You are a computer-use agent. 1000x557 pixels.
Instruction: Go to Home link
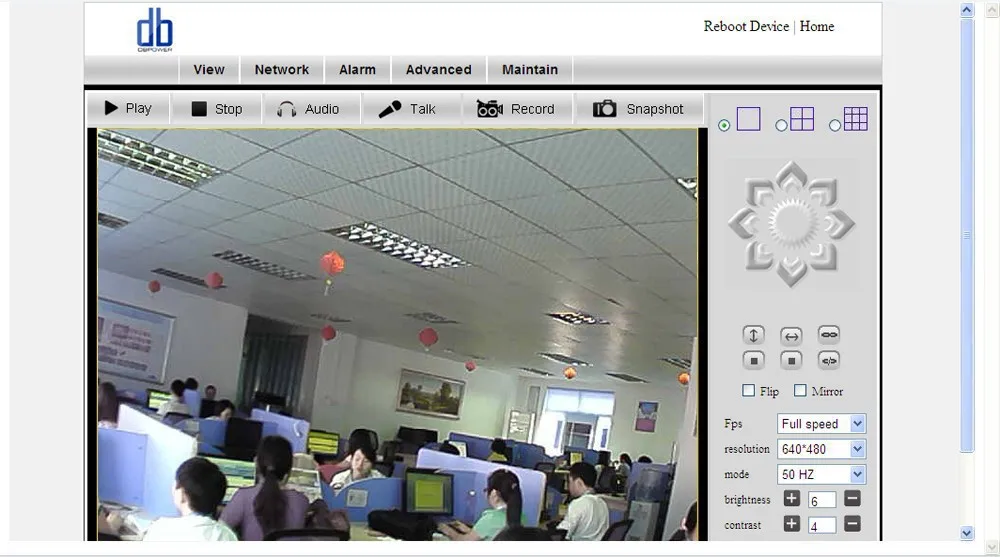point(817,26)
